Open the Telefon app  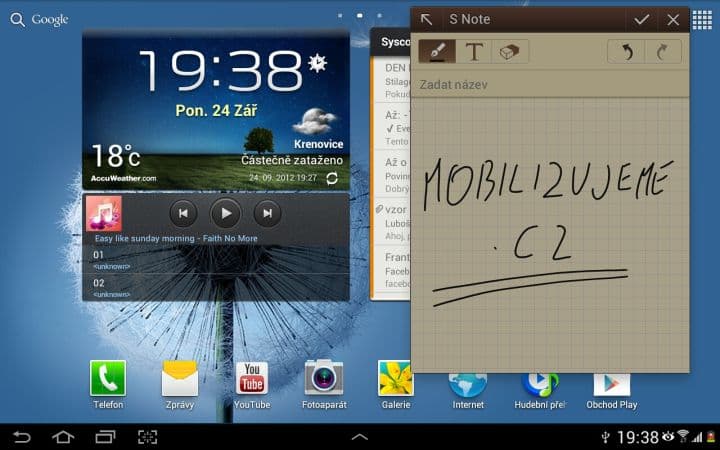point(108,380)
